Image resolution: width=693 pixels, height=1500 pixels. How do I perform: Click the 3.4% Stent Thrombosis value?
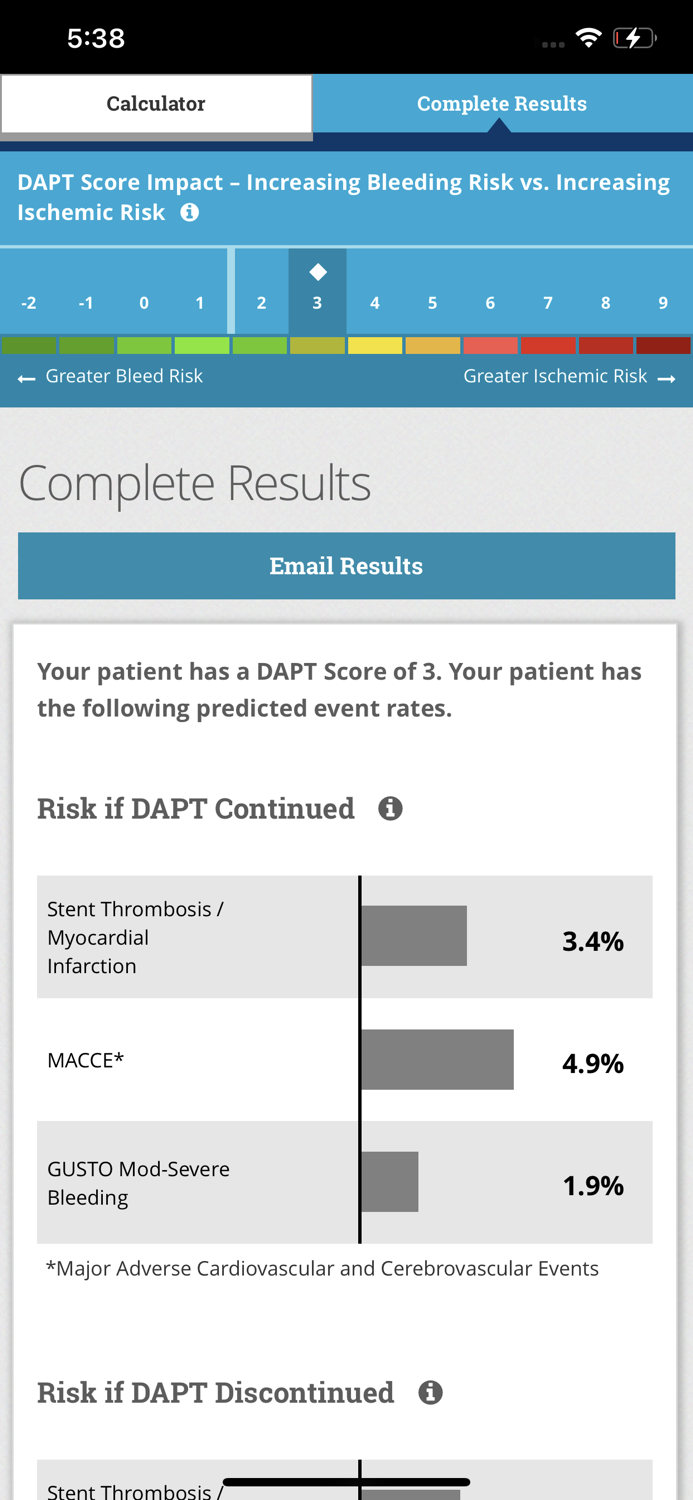pos(594,940)
